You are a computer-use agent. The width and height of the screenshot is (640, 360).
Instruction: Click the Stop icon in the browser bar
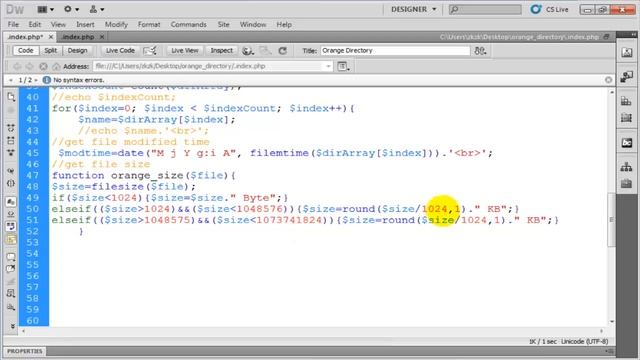(x=43, y=66)
